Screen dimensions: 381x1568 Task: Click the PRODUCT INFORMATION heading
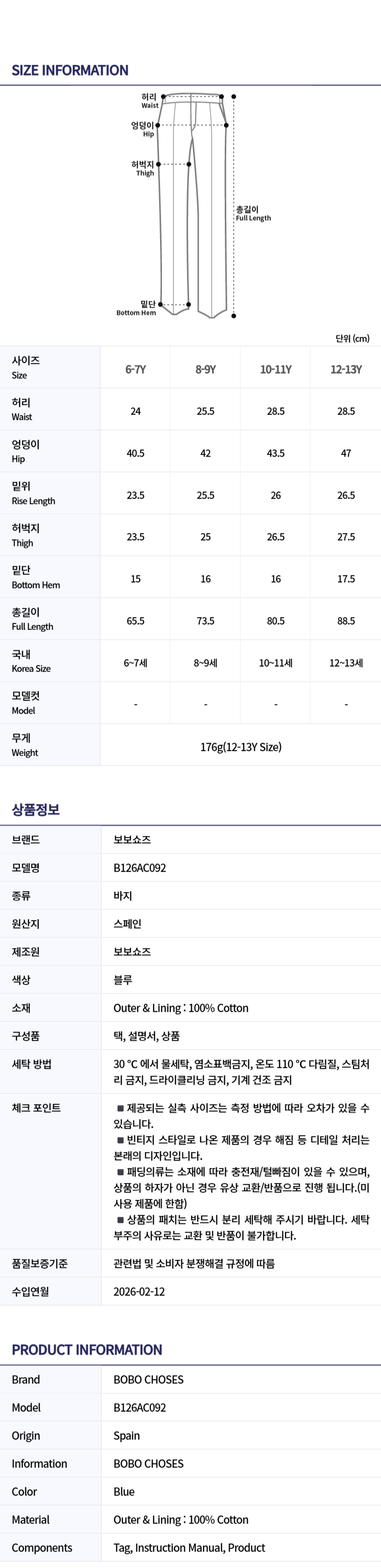coord(87,1350)
